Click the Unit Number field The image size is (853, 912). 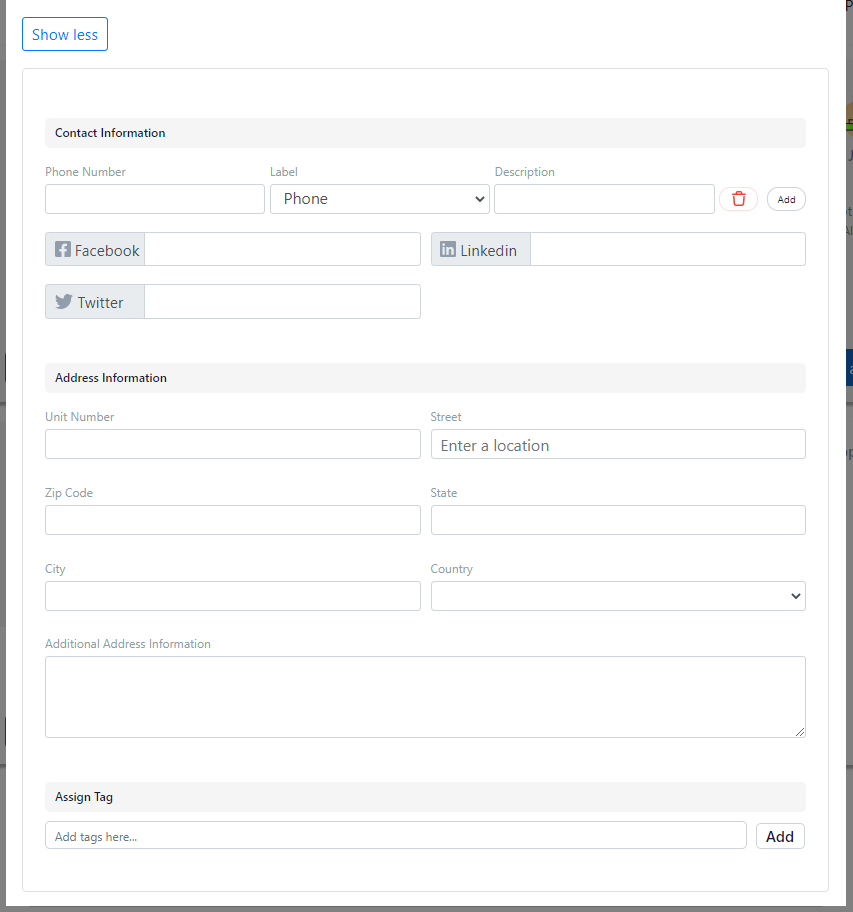(x=233, y=444)
